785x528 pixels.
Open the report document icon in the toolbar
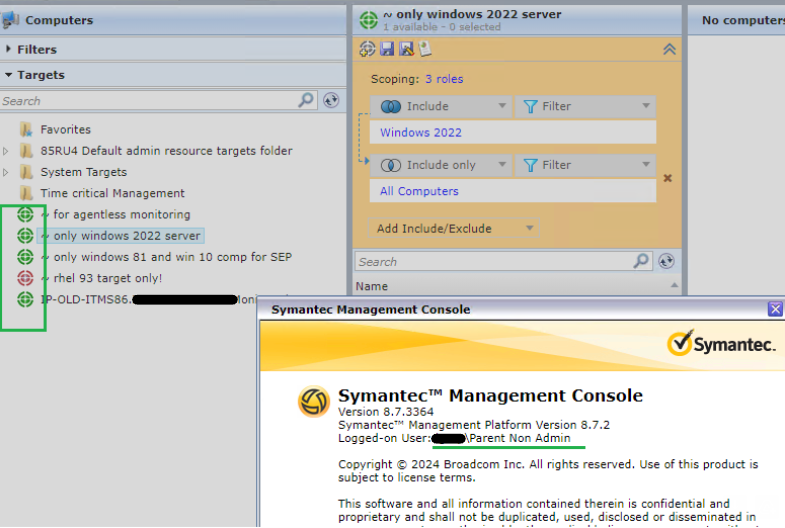point(425,49)
